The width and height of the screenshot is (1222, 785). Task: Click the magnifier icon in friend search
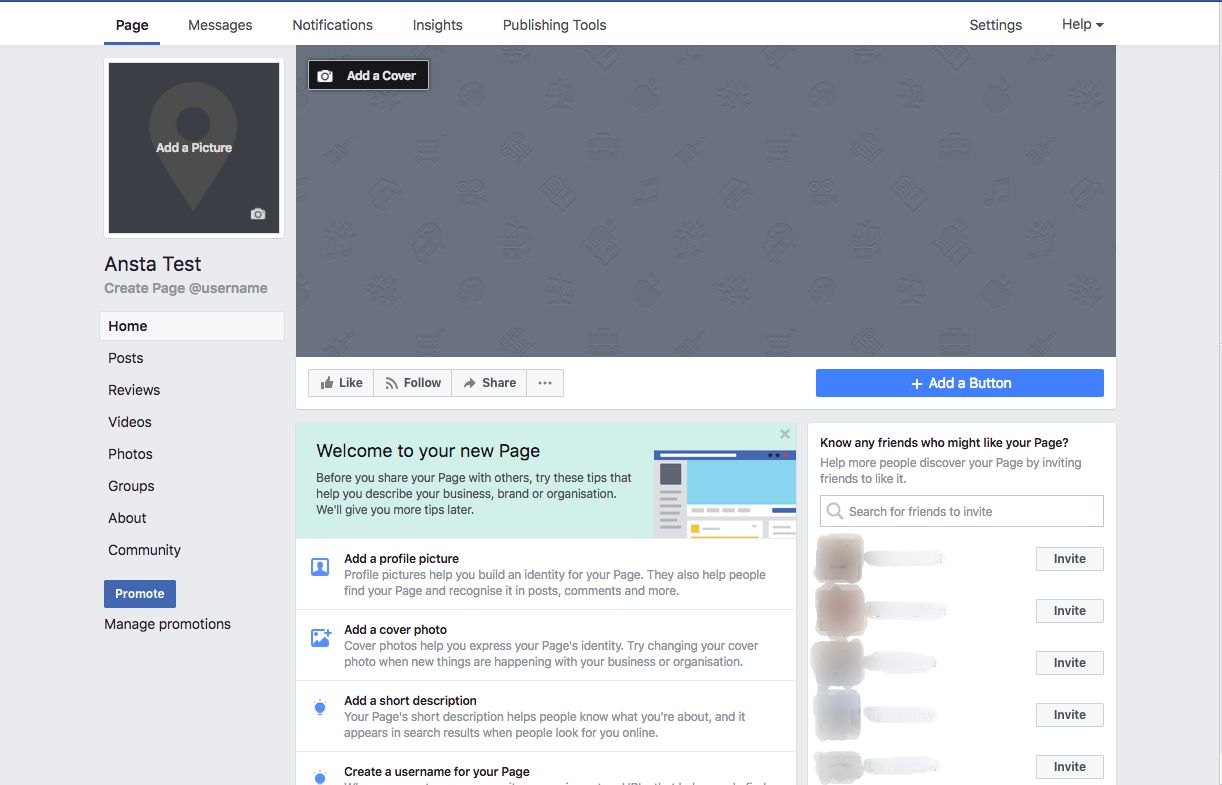834,511
